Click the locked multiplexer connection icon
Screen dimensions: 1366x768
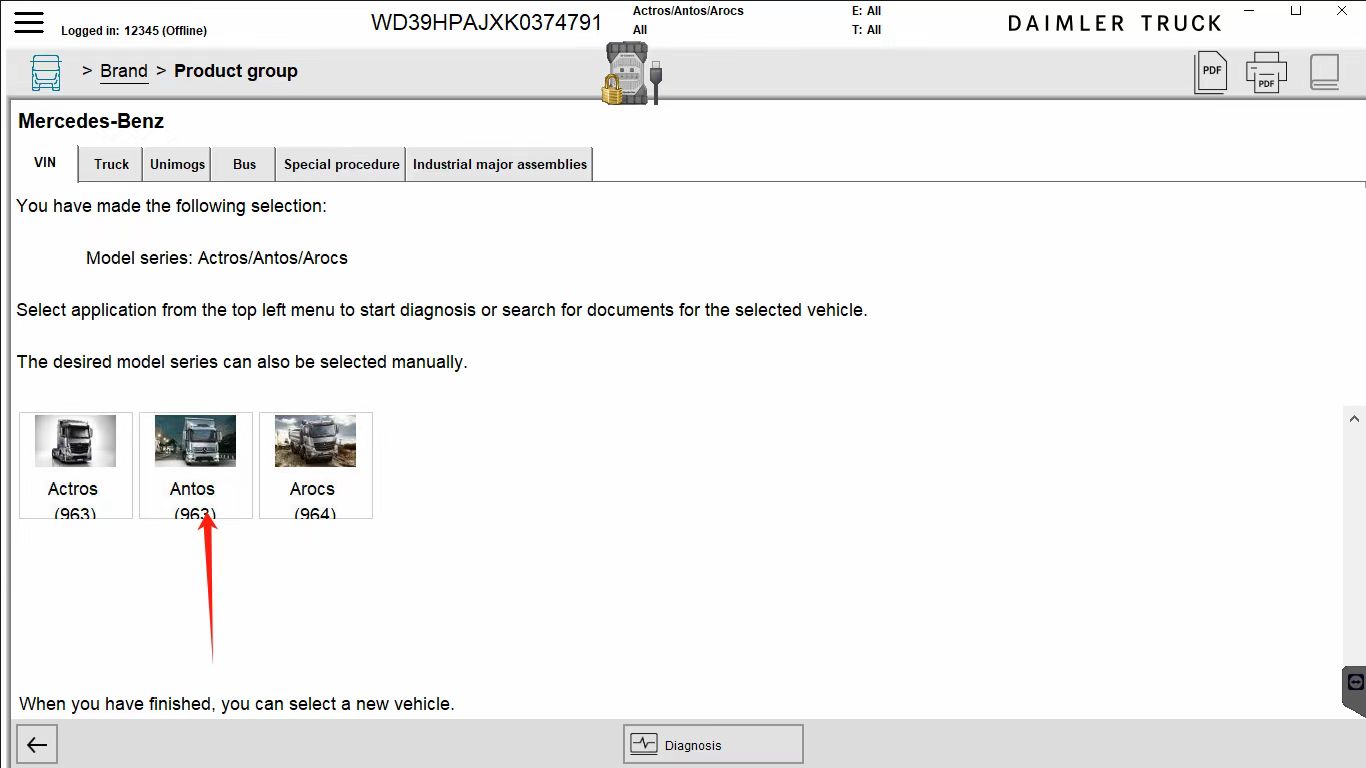tap(632, 74)
